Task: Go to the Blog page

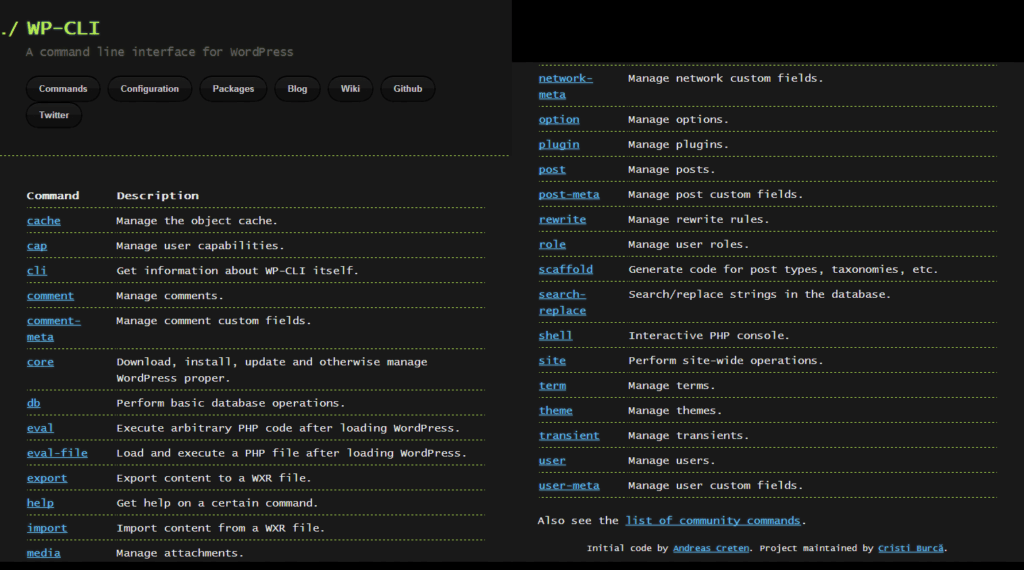Action: [x=297, y=89]
